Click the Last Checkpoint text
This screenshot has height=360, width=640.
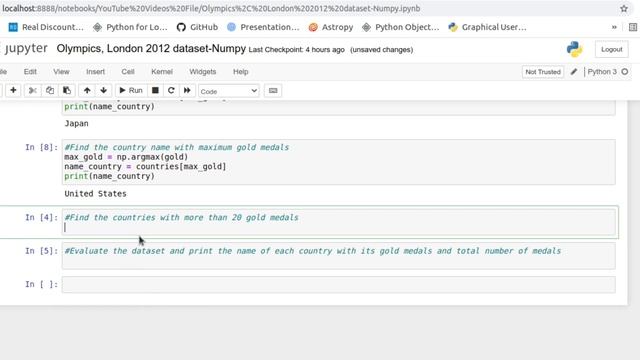(296, 49)
